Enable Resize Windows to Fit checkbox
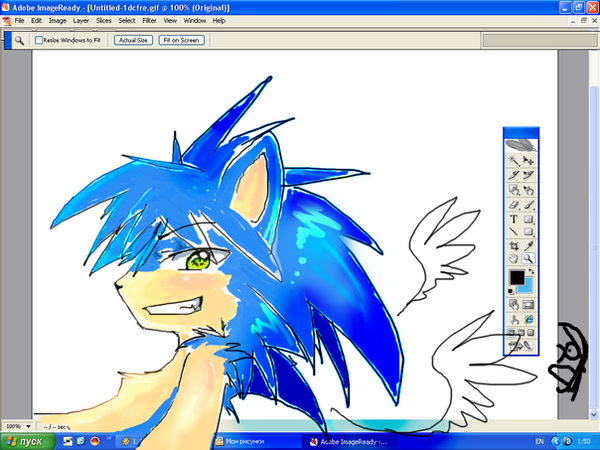The image size is (600, 450). point(39,40)
